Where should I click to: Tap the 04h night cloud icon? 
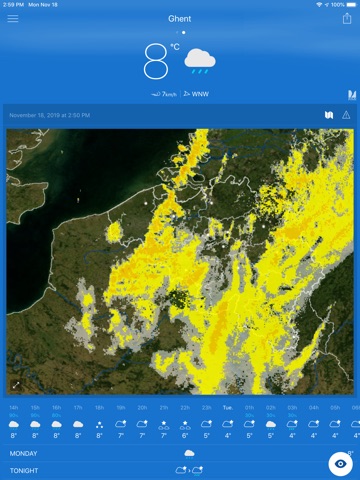(314, 424)
